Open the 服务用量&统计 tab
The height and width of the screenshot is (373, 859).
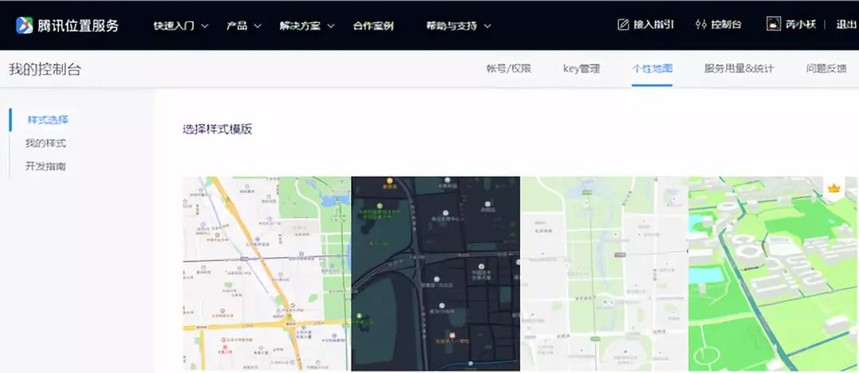[739, 69]
